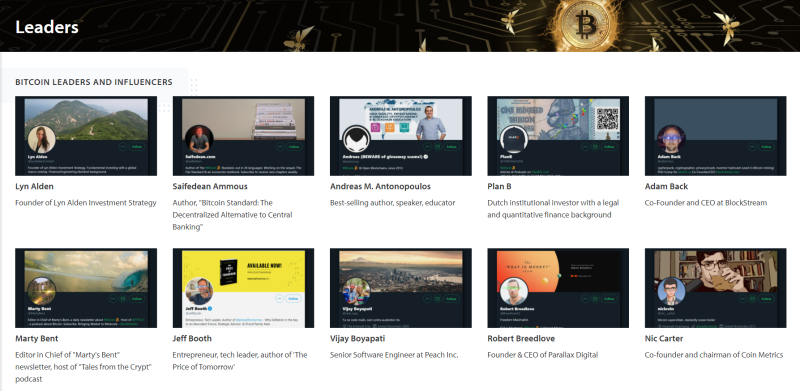Click the more options icon on Jeff Booth's card
The height and width of the screenshot is (391, 800).
tap(279, 299)
